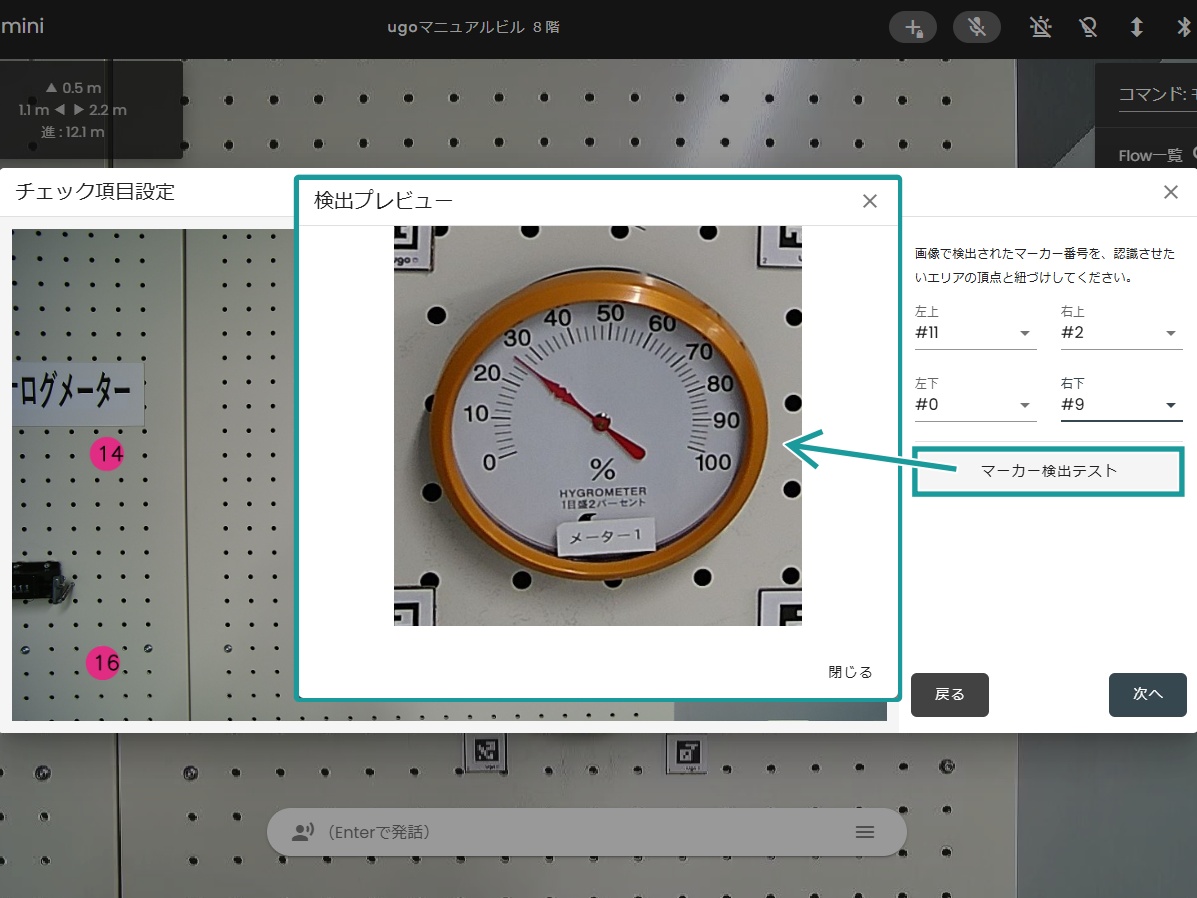The height and width of the screenshot is (898, 1197).
Task: Open the Flow一覧 tab
Action: (1150, 155)
